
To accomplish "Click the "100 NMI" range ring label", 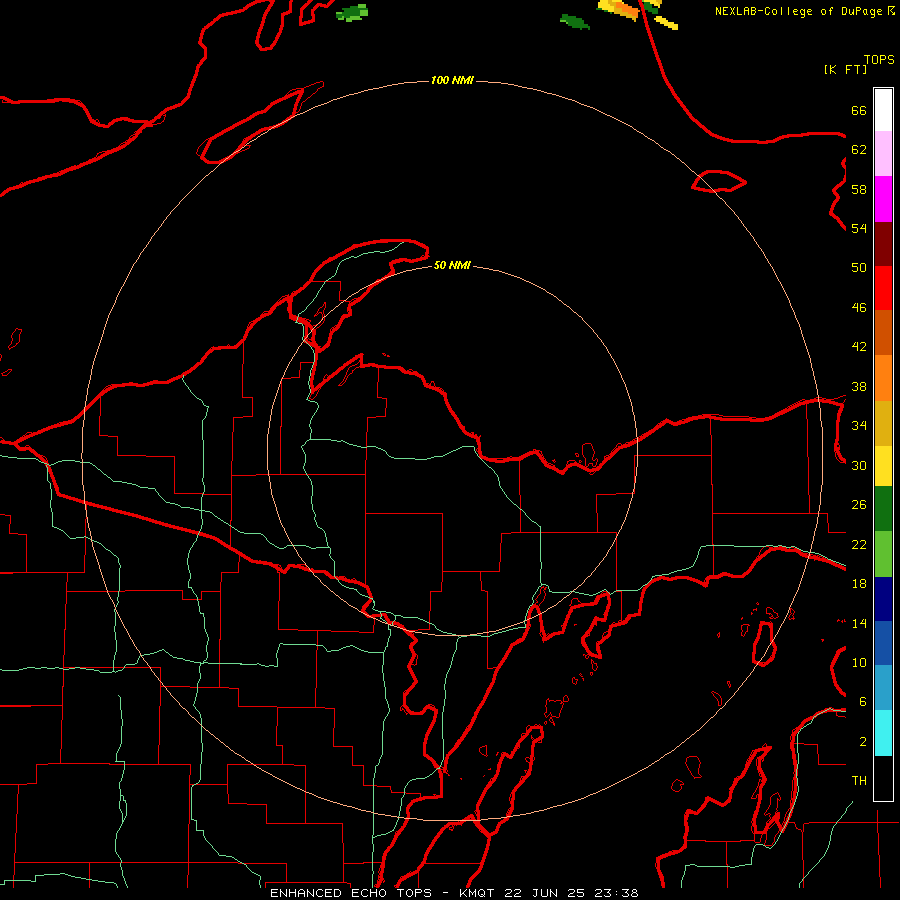I will coord(452,80).
